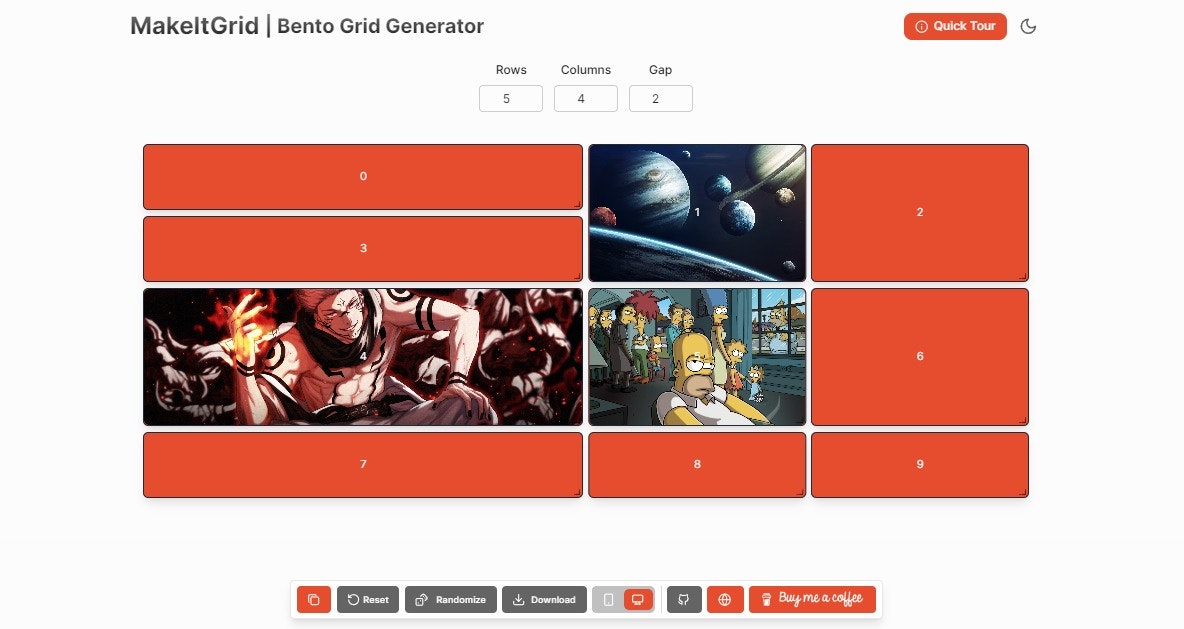This screenshot has width=1184, height=629.
Task: Open the website globe icon
Action: [725, 600]
